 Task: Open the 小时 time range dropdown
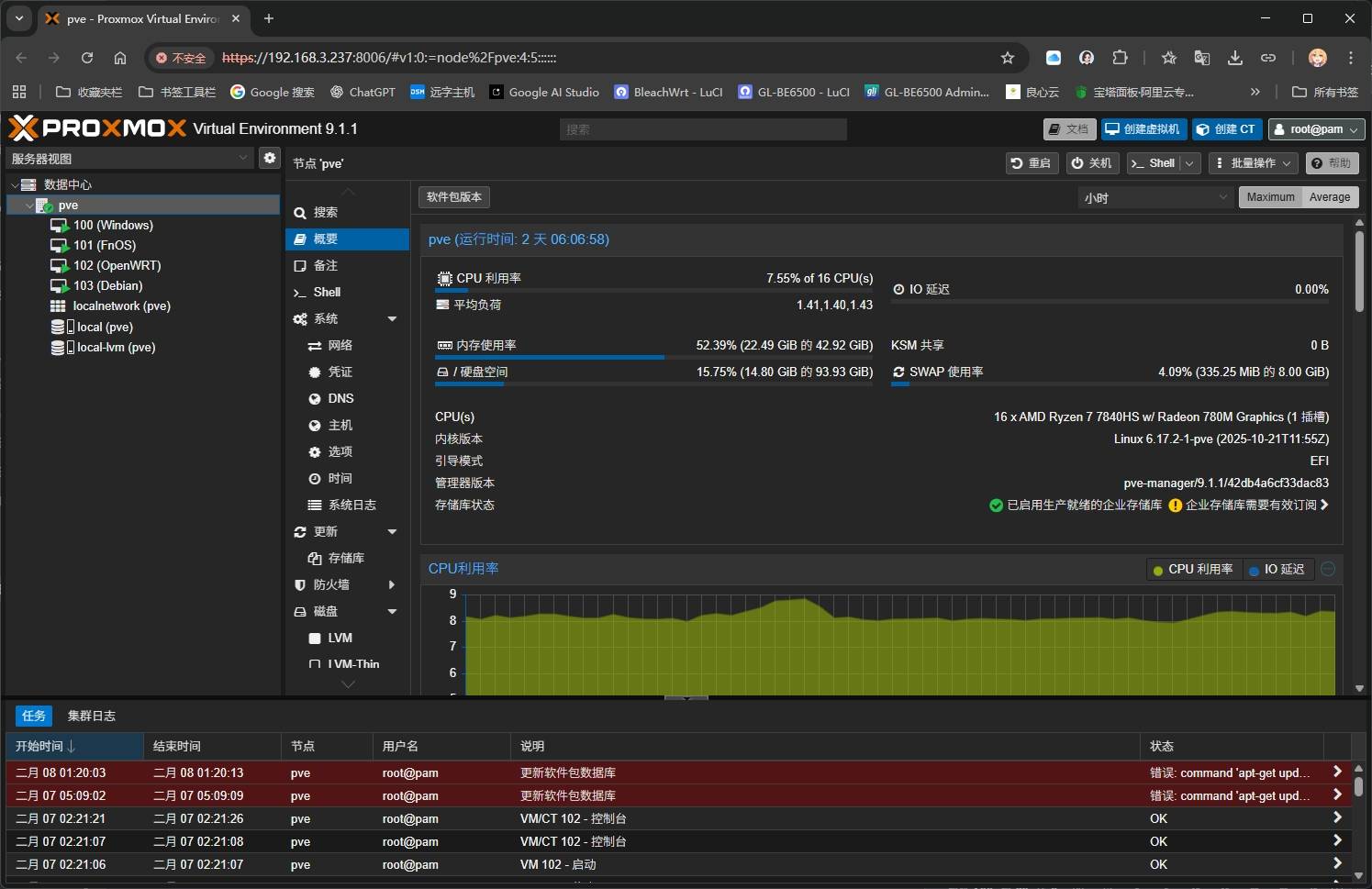1154,197
